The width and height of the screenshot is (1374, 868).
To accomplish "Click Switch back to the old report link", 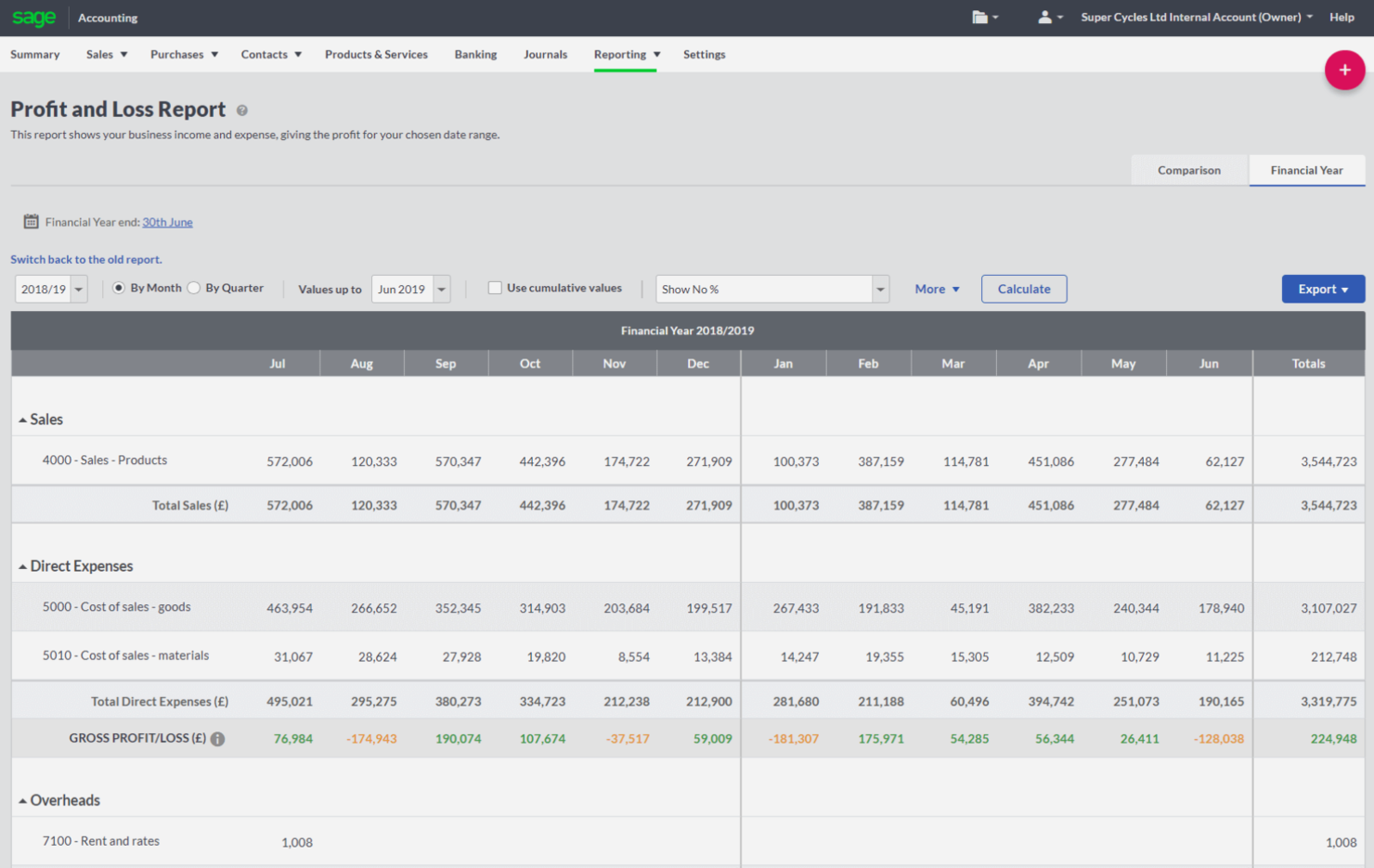I will click(86, 260).
